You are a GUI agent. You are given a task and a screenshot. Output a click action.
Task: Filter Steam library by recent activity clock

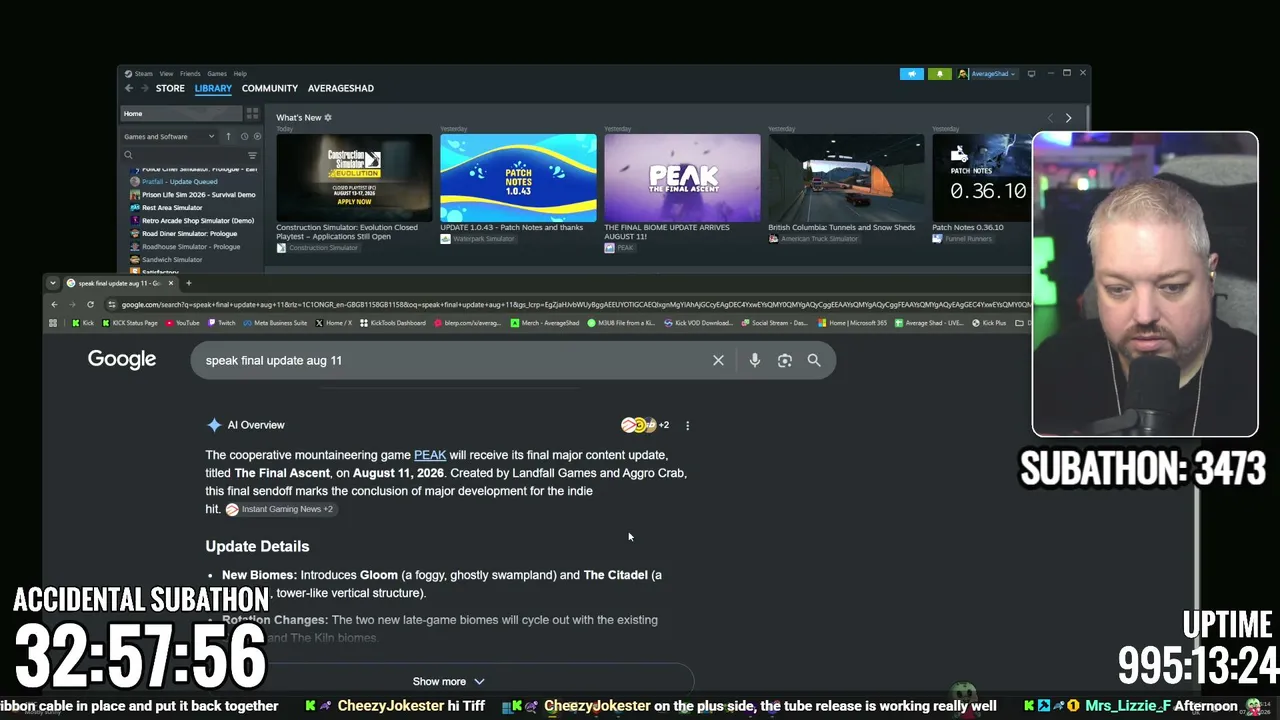pyautogui.click(x=244, y=136)
